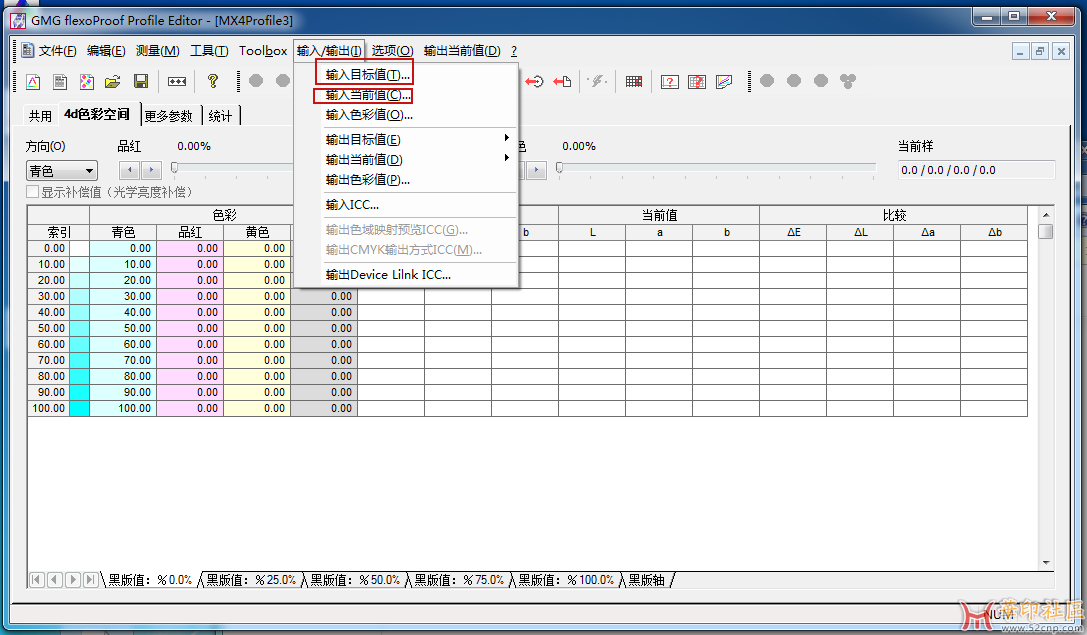
Task: Switch to the 共用 tab
Action: (40, 116)
